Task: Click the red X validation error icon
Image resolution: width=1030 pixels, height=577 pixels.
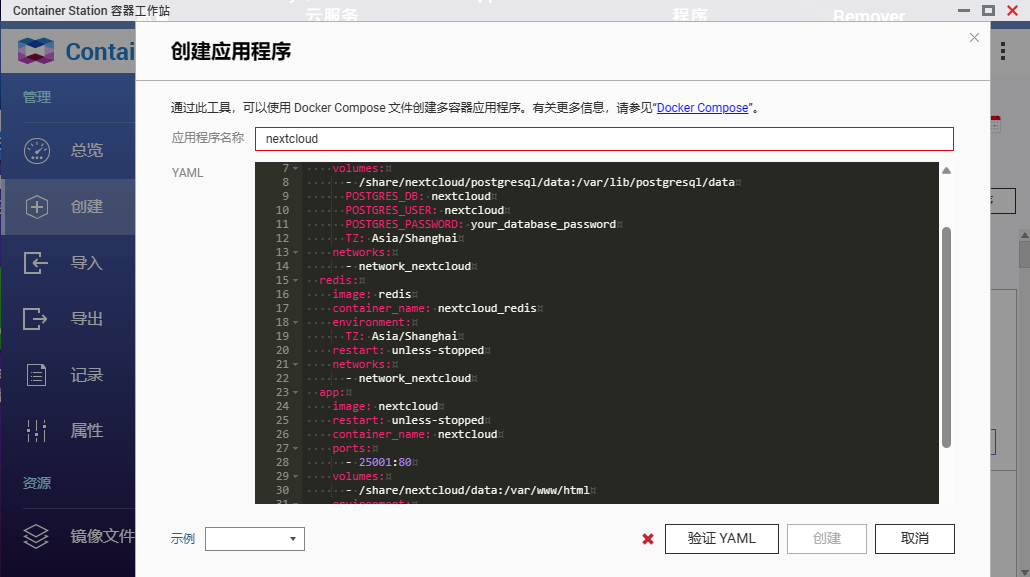Action: click(648, 539)
